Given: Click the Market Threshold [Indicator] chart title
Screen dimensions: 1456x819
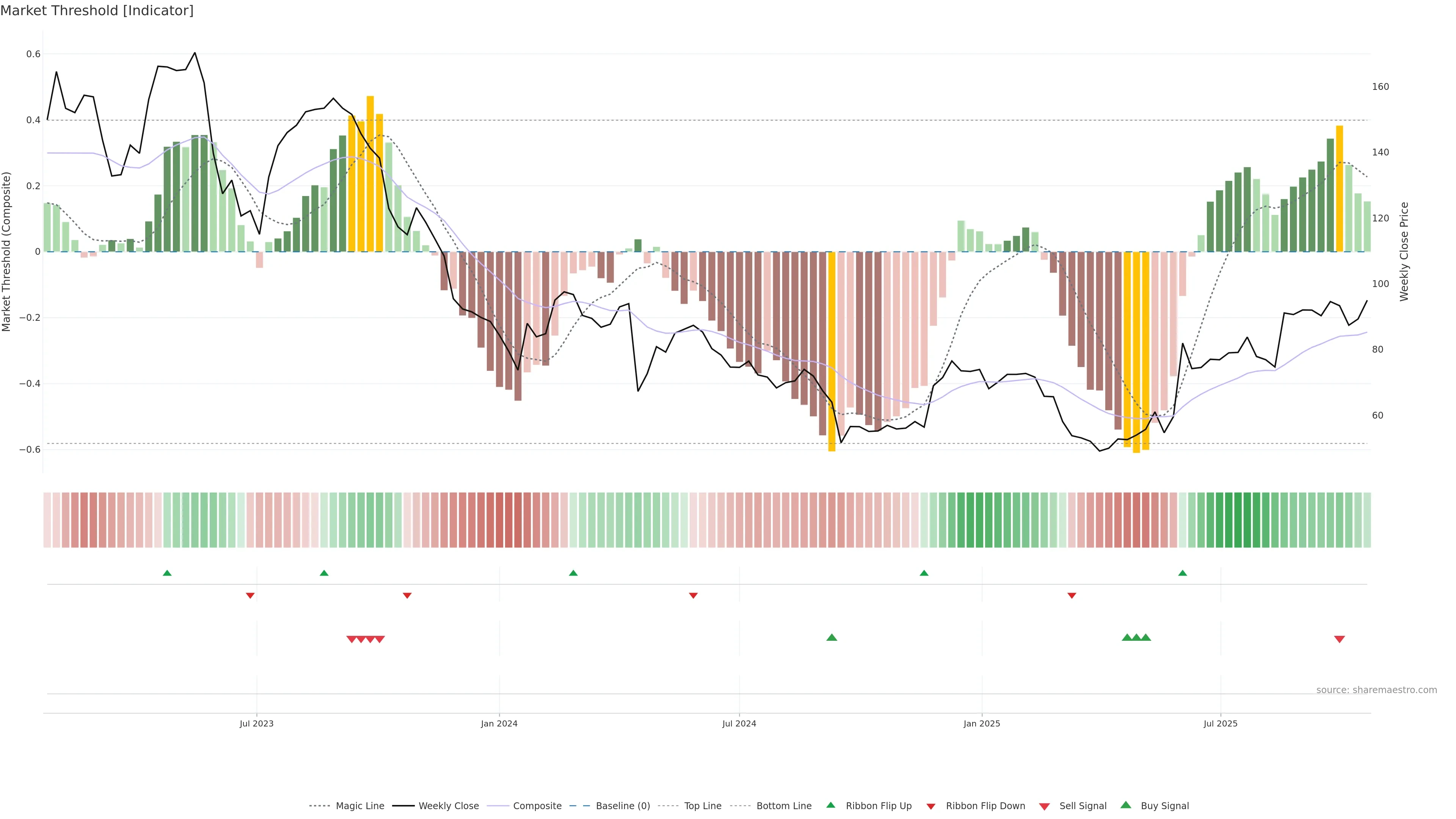Looking at the screenshot, I should (x=97, y=11).
